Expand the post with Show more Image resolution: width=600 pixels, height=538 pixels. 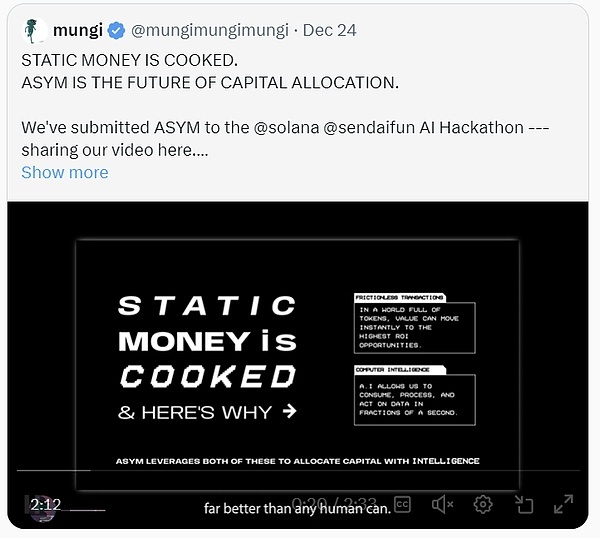pyautogui.click(x=64, y=172)
